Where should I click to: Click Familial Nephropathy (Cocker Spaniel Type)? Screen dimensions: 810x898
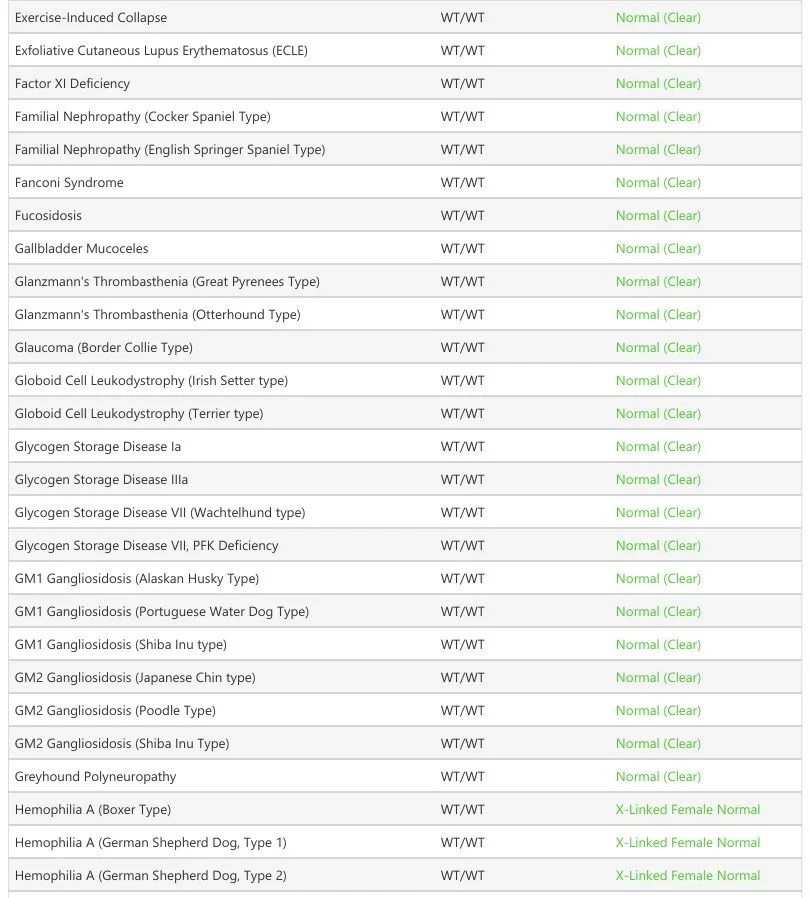[x=143, y=117]
